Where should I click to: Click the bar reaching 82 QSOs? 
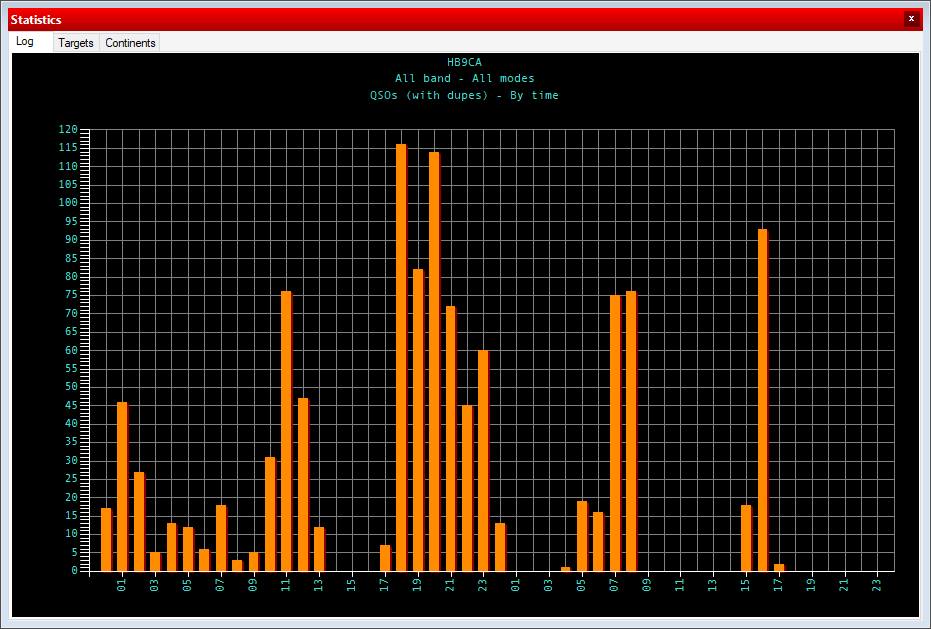418,420
